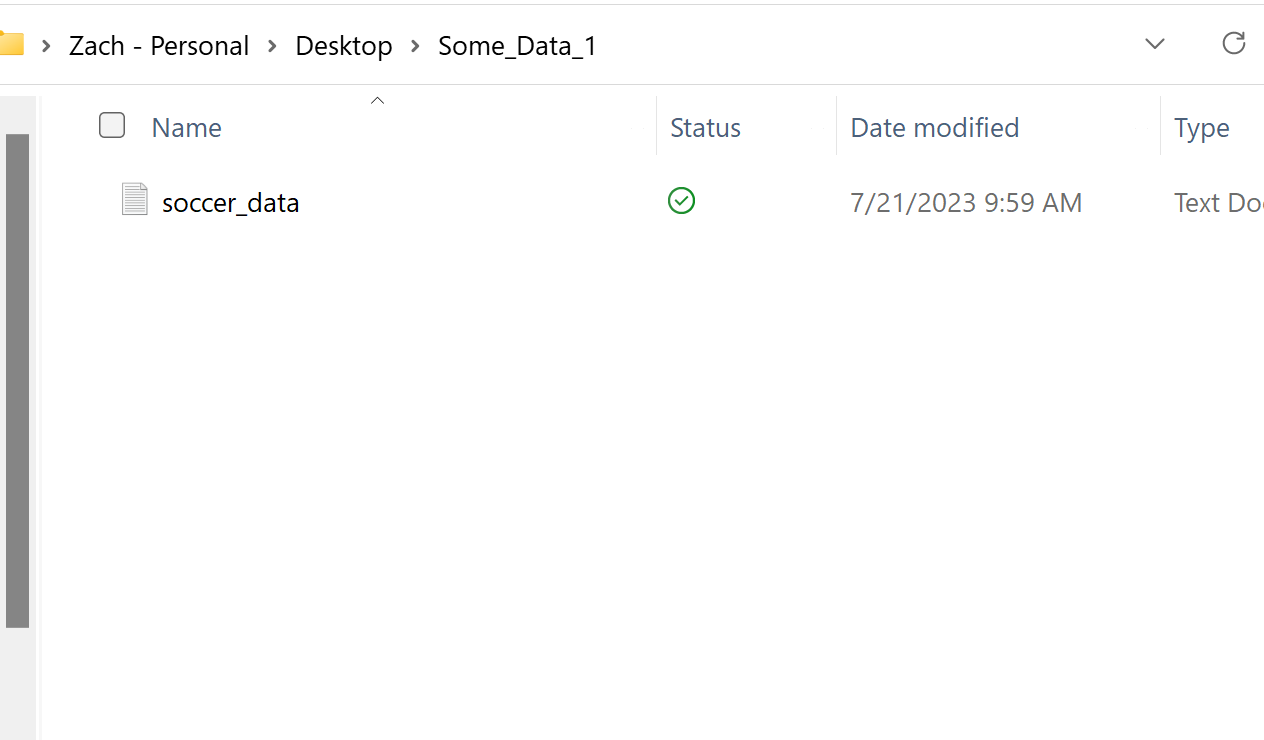Tick the select-all checkbox beside Name
This screenshot has width=1264, height=740.
(x=112, y=126)
